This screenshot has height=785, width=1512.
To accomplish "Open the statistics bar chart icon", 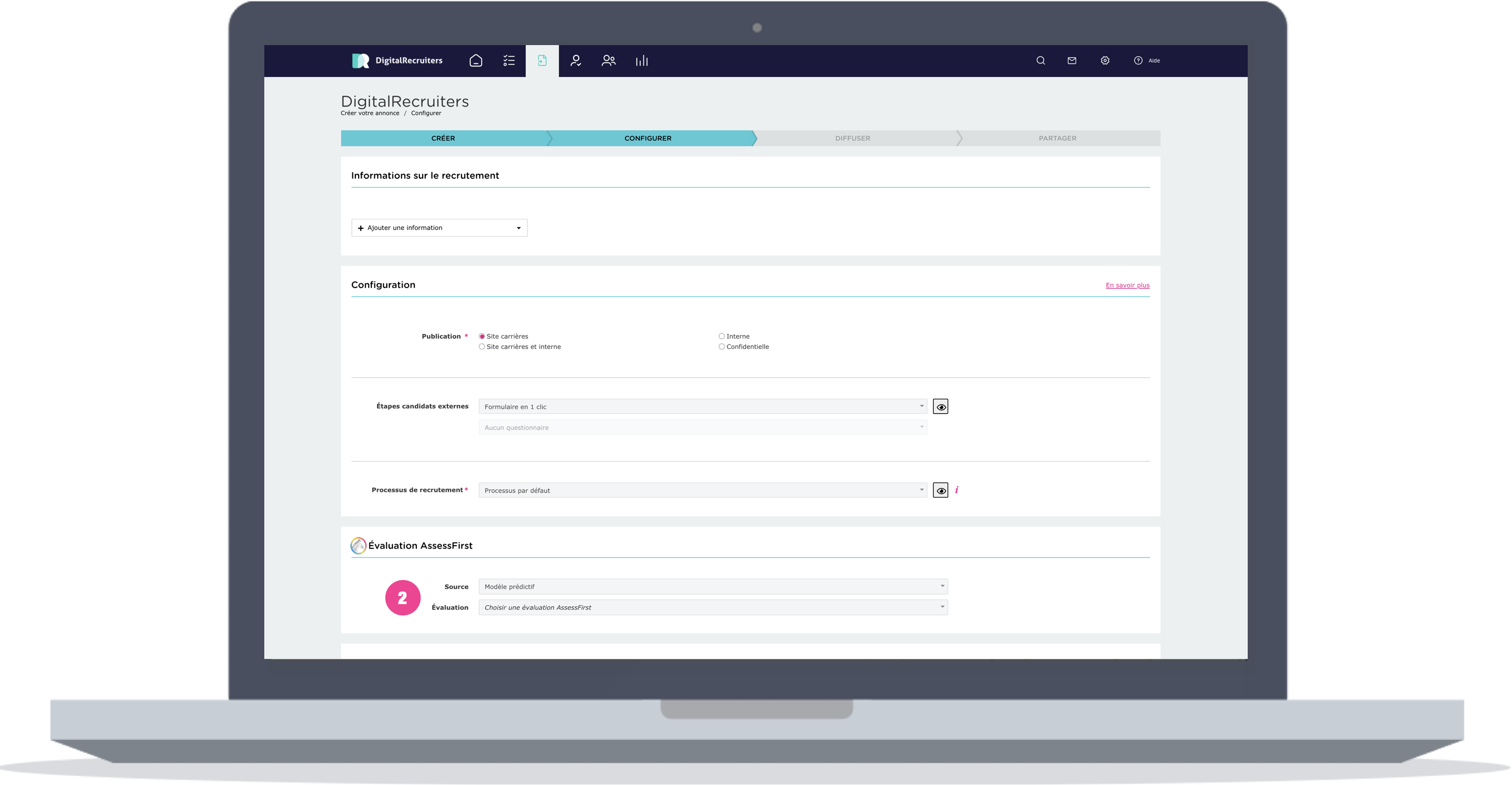I will coord(642,60).
